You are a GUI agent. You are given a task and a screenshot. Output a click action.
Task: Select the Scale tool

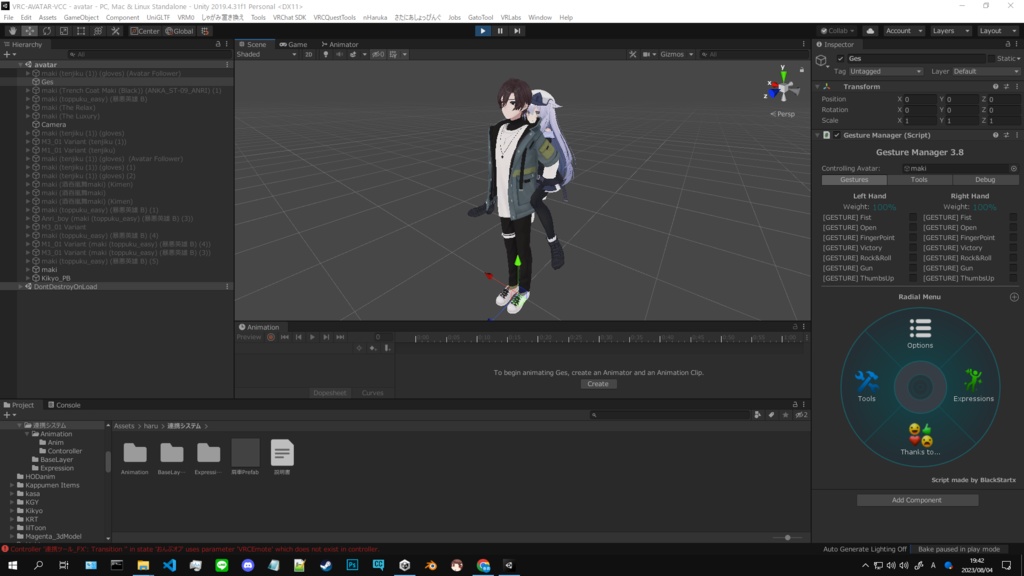[64, 30]
